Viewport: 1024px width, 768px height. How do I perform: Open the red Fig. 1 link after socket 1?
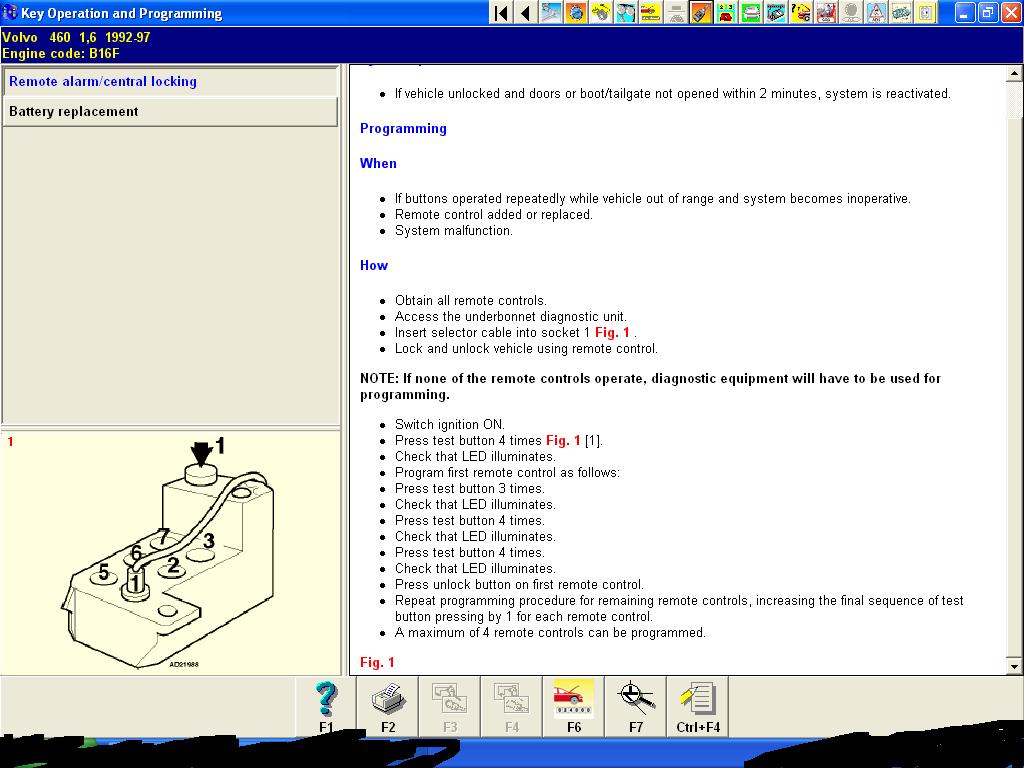tap(612, 332)
